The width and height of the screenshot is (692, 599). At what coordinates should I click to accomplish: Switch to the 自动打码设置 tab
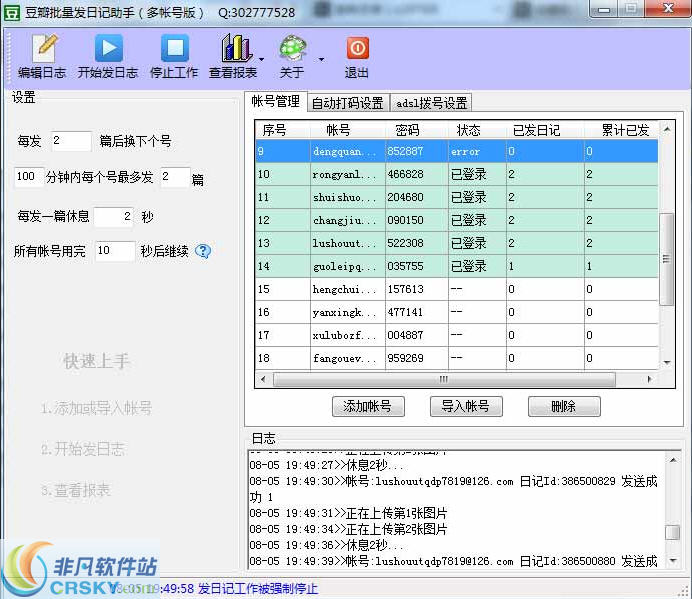[x=348, y=103]
